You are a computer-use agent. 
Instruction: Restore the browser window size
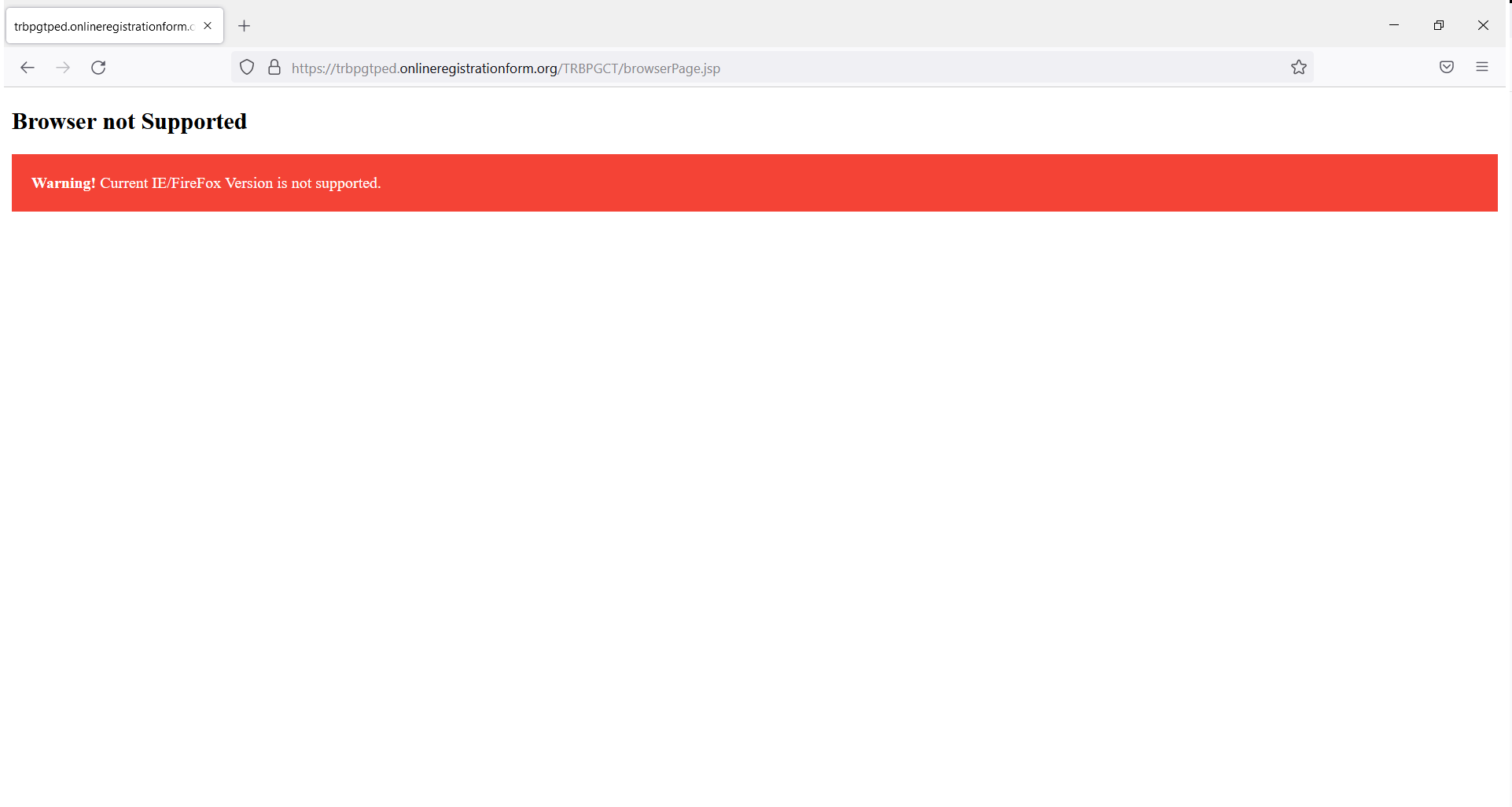pyautogui.click(x=1439, y=25)
